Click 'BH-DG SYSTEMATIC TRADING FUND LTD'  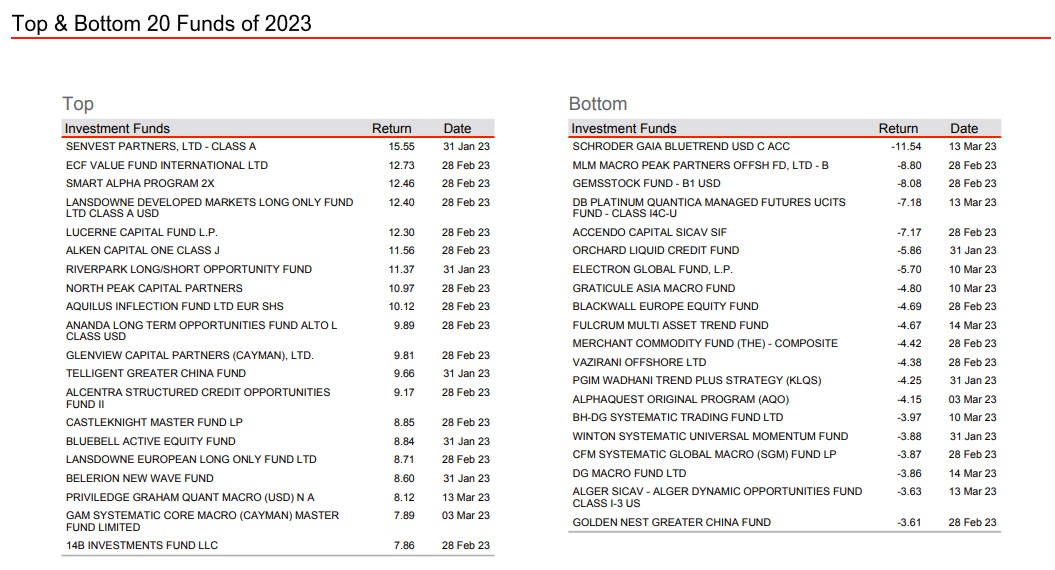point(678,417)
